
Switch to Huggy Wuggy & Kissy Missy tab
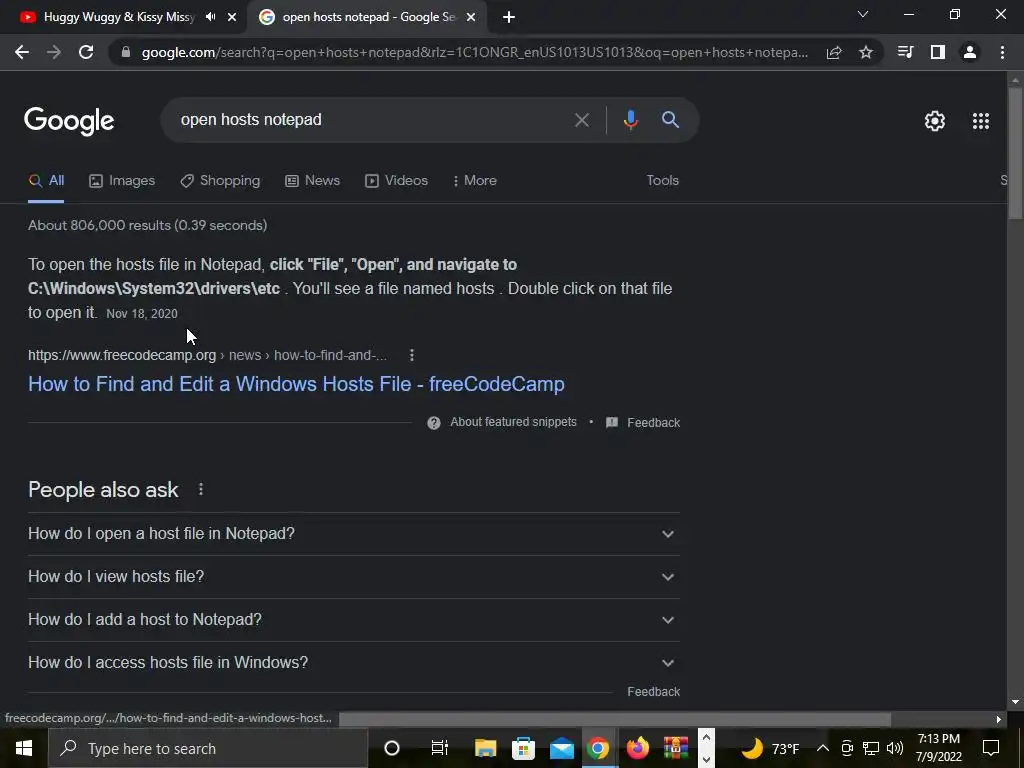click(x=119, y=17)
